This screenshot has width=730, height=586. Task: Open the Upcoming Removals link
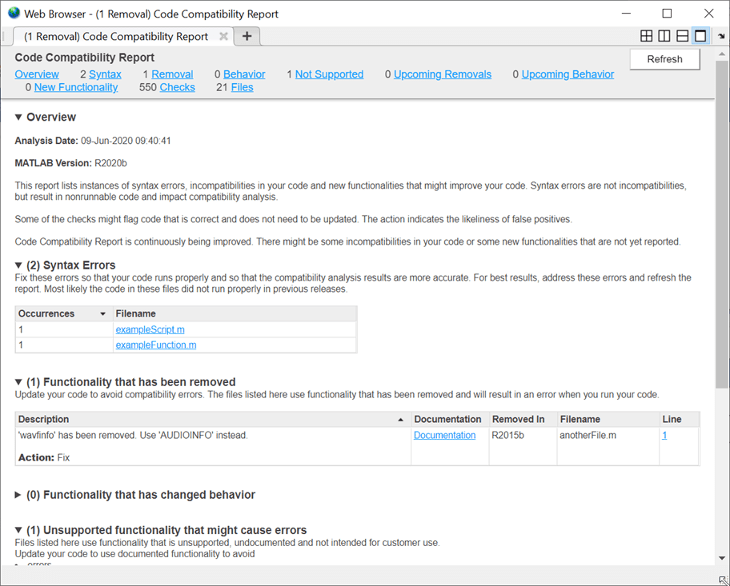pos(442,74)
